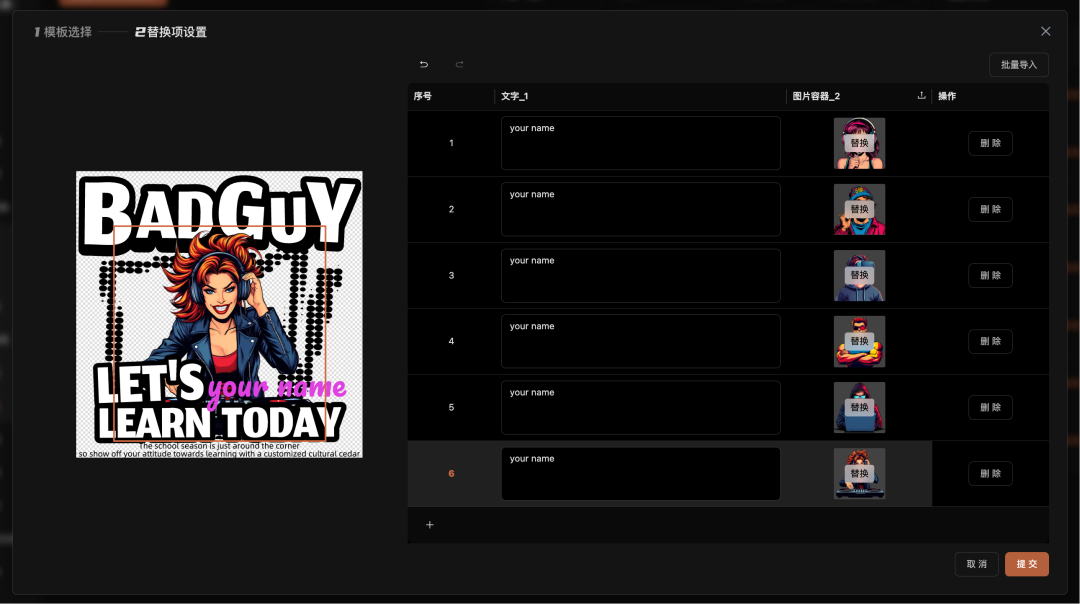Add a new row with plus icon
1080x604 pixels.
click(x=430, y=525)
